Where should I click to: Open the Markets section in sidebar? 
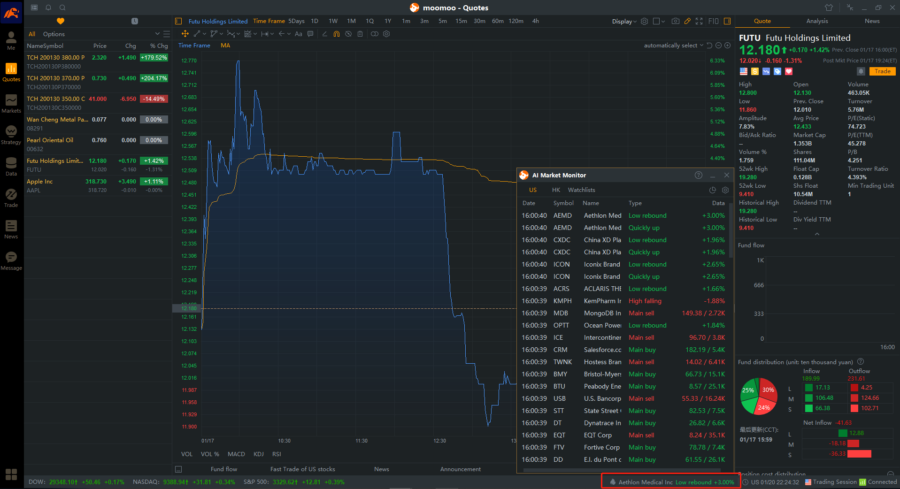11,103
